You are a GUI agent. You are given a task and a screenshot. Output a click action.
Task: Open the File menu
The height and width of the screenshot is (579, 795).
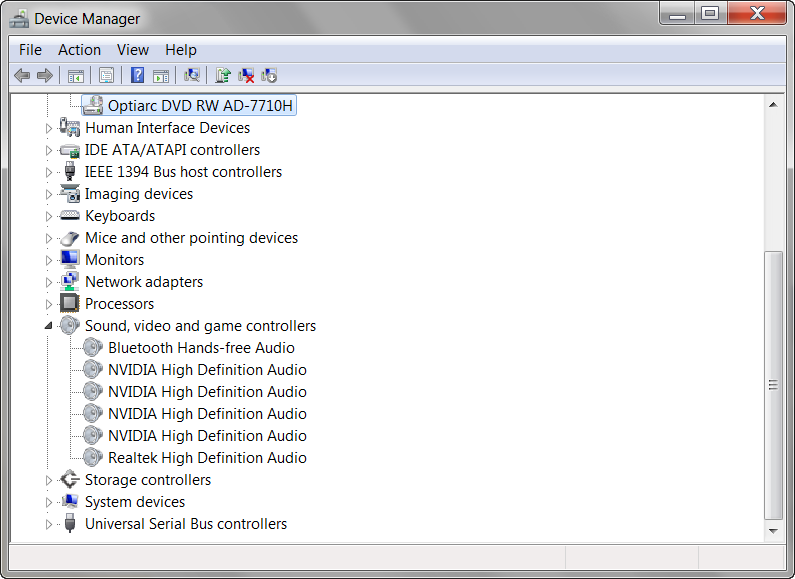(30, 50)
